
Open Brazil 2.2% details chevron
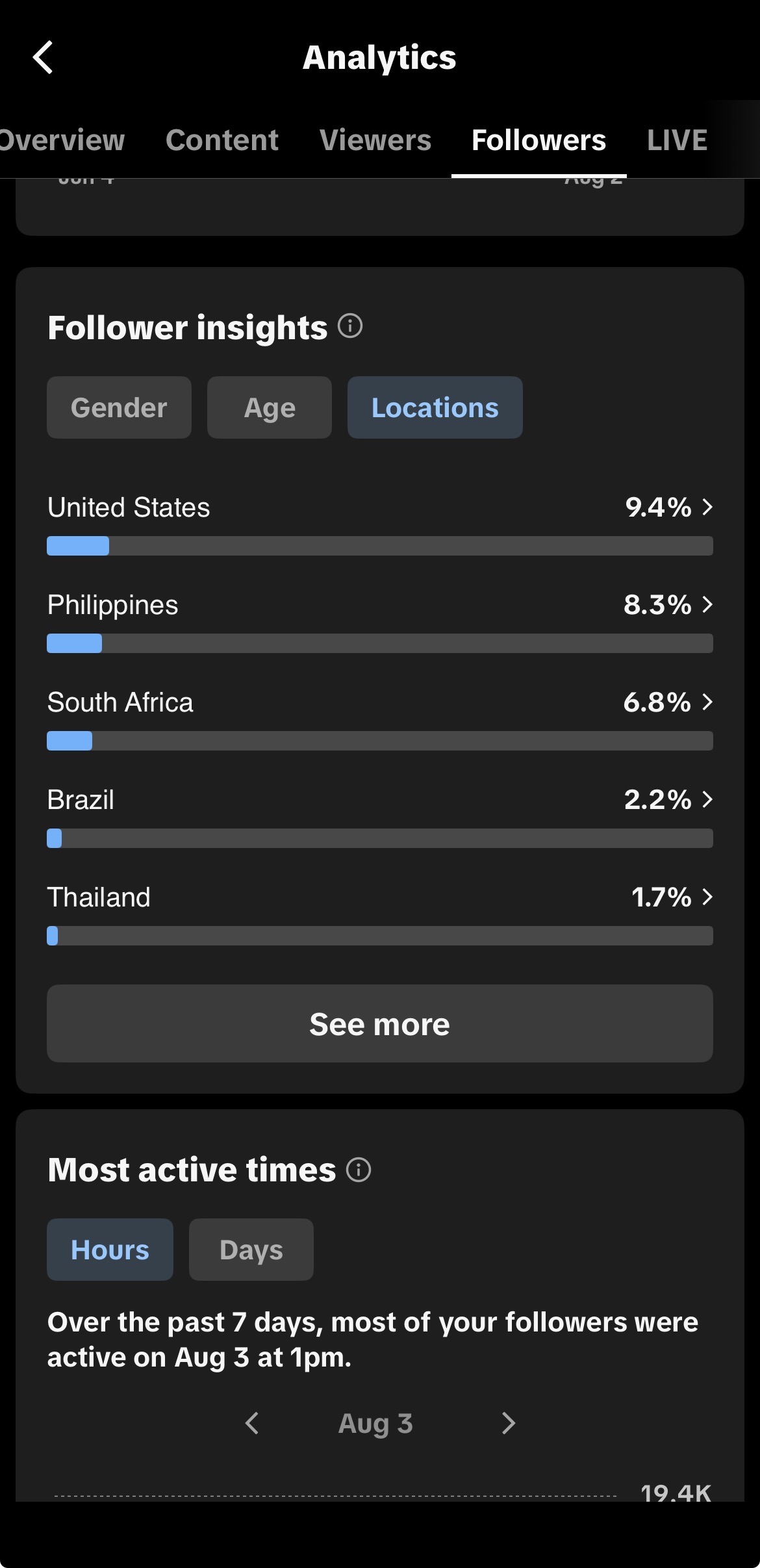[x=707, y=799]
